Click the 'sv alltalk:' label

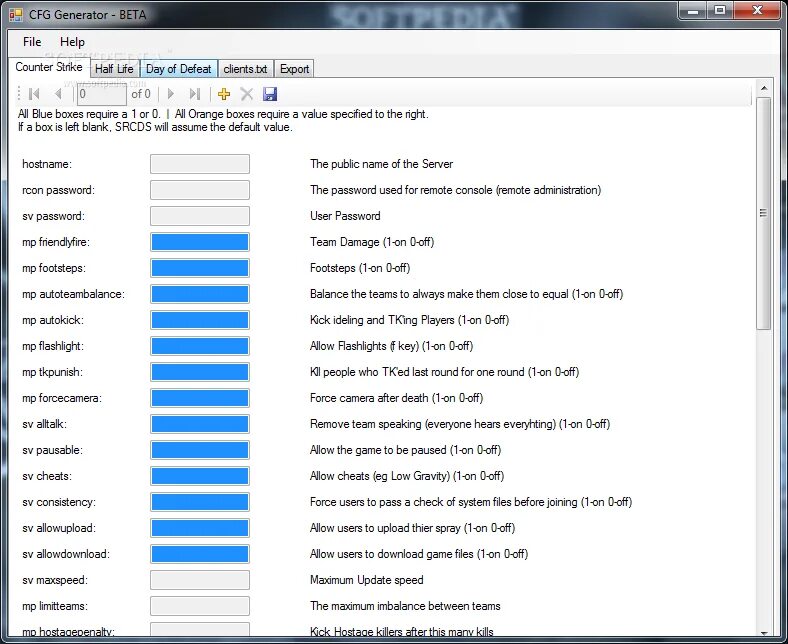[44, 424]
